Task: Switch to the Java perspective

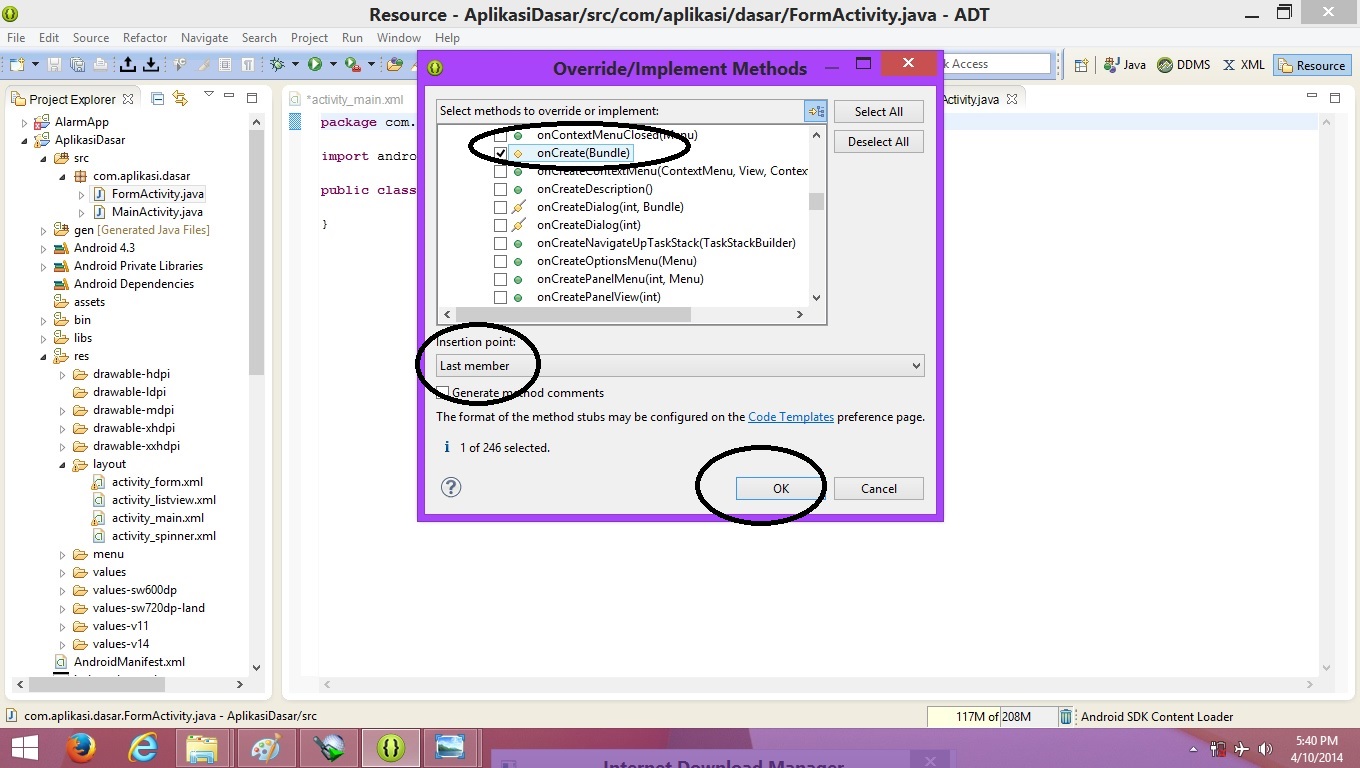Action: [x=1124, y=65]
